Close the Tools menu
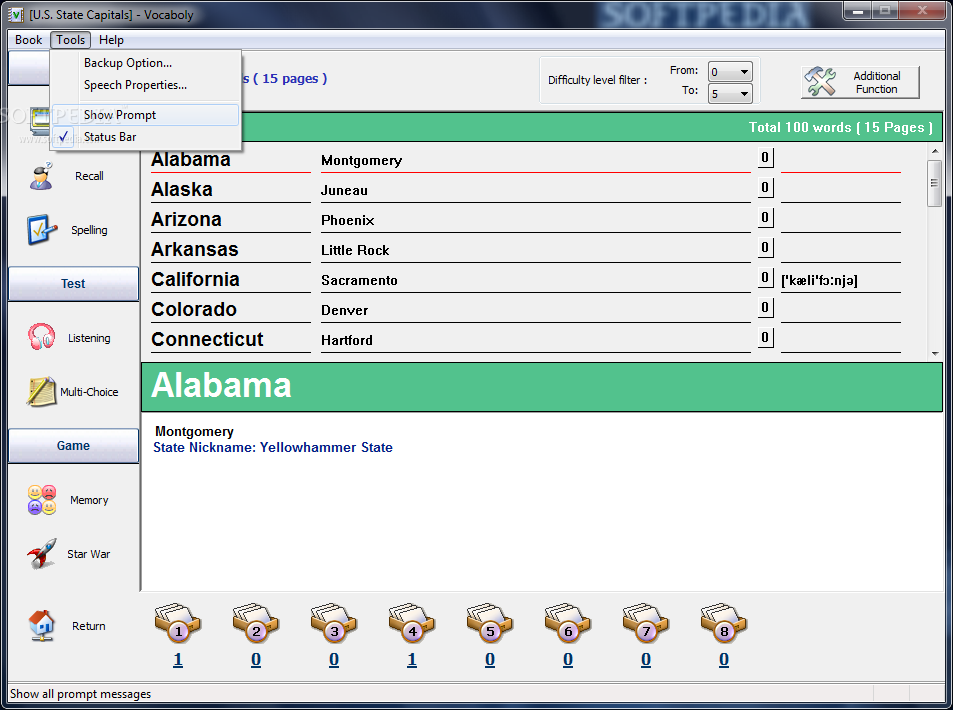 [71, 40]
